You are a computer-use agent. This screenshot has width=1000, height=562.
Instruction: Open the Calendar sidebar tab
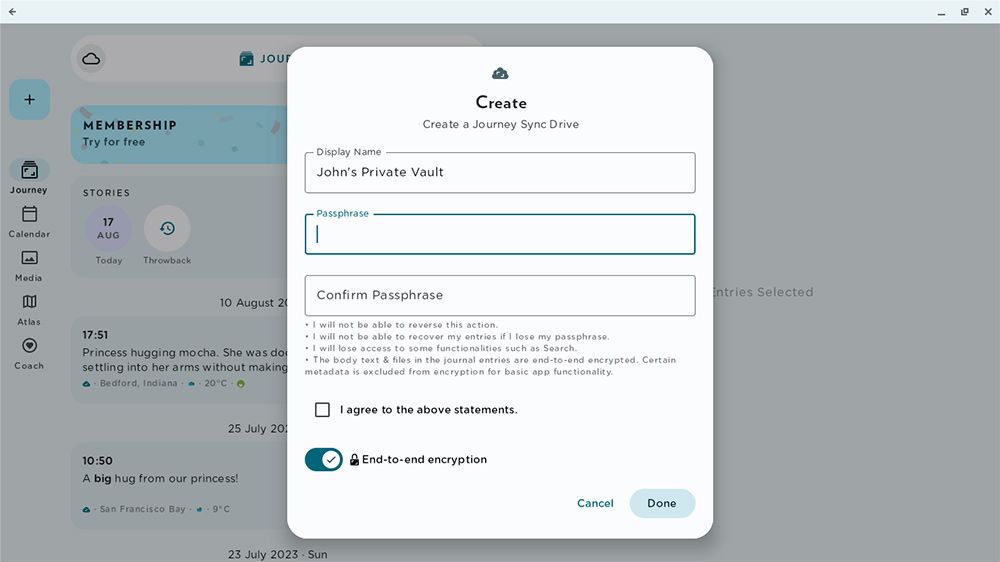(x=29, y=221)
